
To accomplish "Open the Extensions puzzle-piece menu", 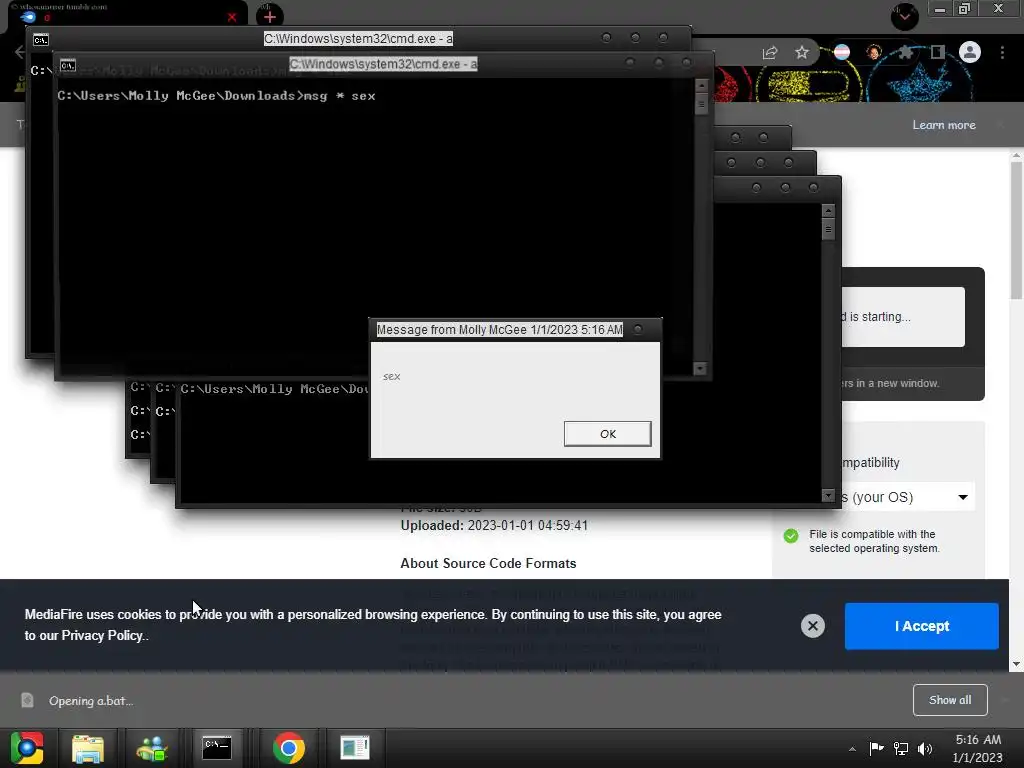I will pos(905,52).
